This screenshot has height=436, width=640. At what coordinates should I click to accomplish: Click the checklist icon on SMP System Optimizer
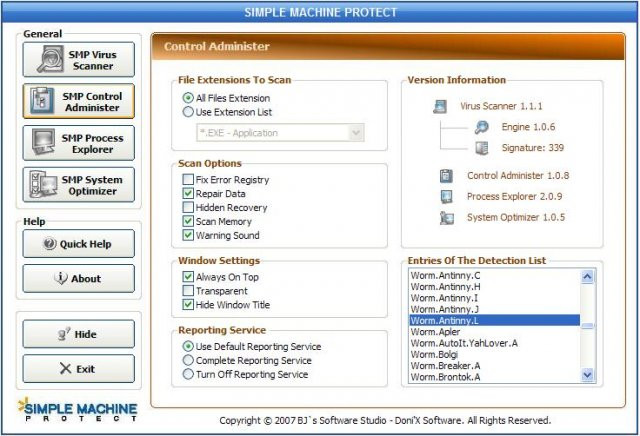(x=43, y=185)
